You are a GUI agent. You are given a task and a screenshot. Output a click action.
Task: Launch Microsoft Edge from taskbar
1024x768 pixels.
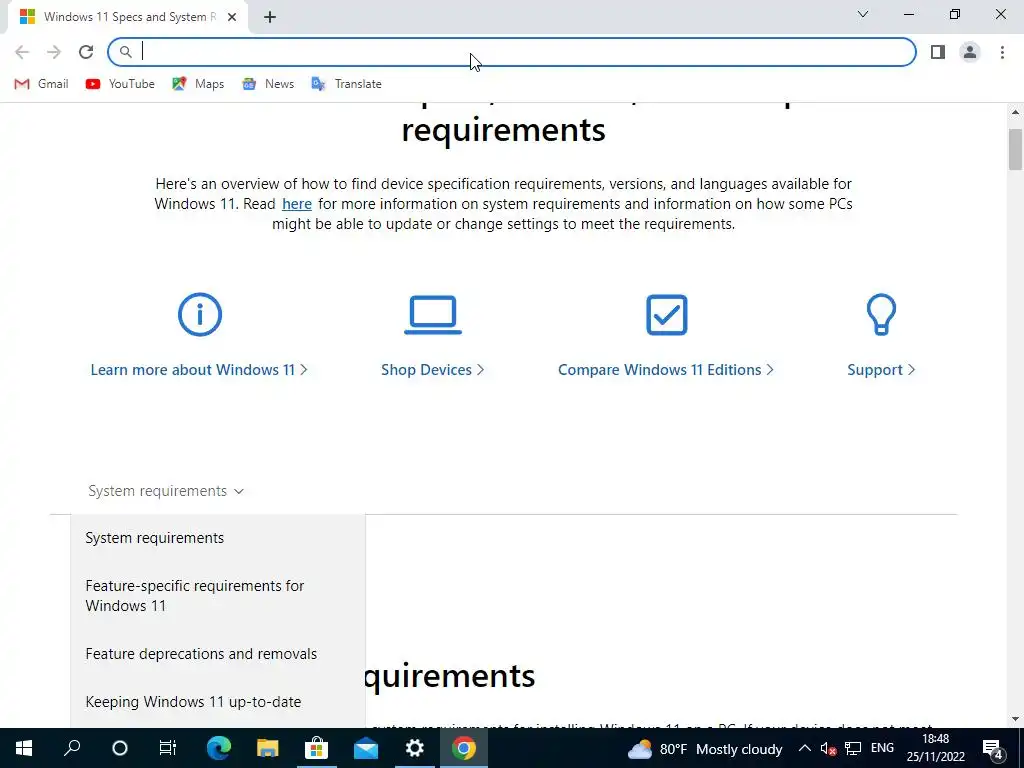pos(219,748)
